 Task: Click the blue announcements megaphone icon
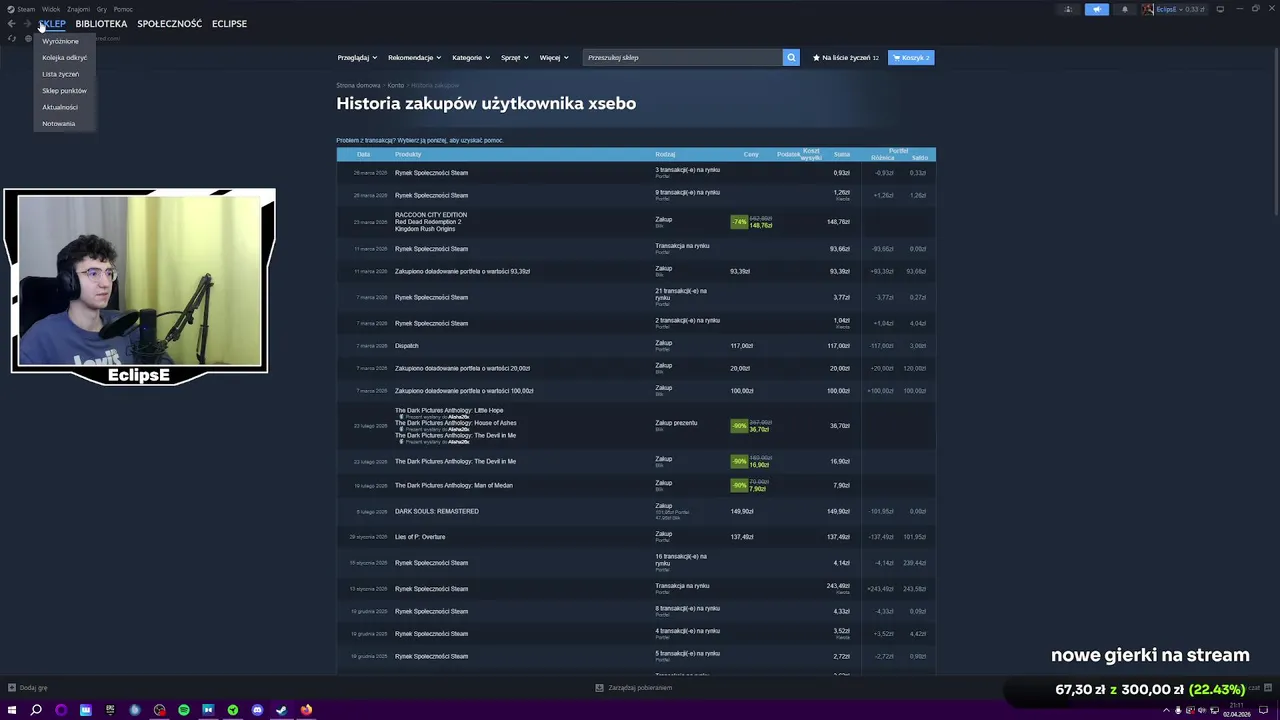pos(1097,9)
